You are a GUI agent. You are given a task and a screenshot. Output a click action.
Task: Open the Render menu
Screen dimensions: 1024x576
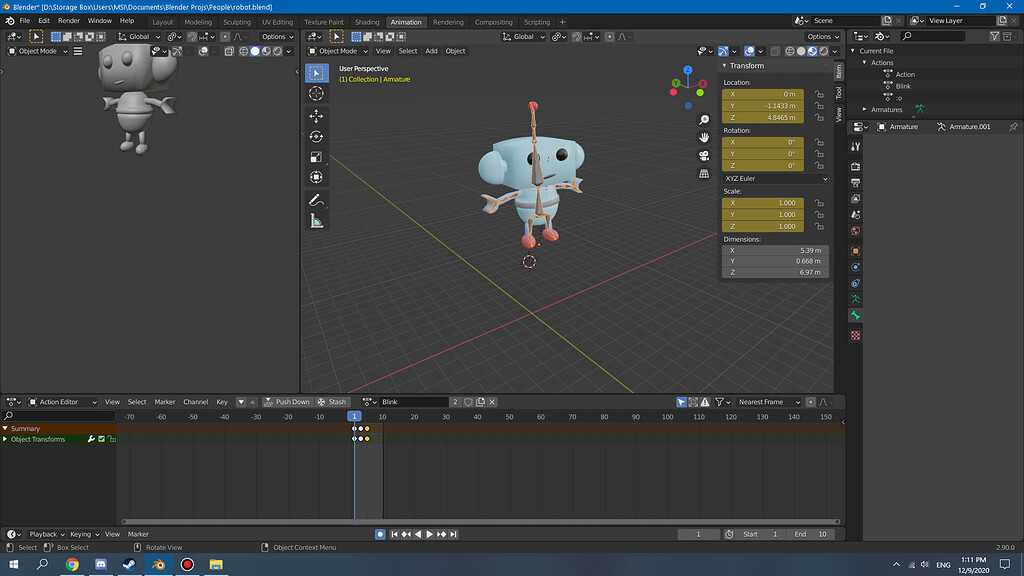coord(69,21)
